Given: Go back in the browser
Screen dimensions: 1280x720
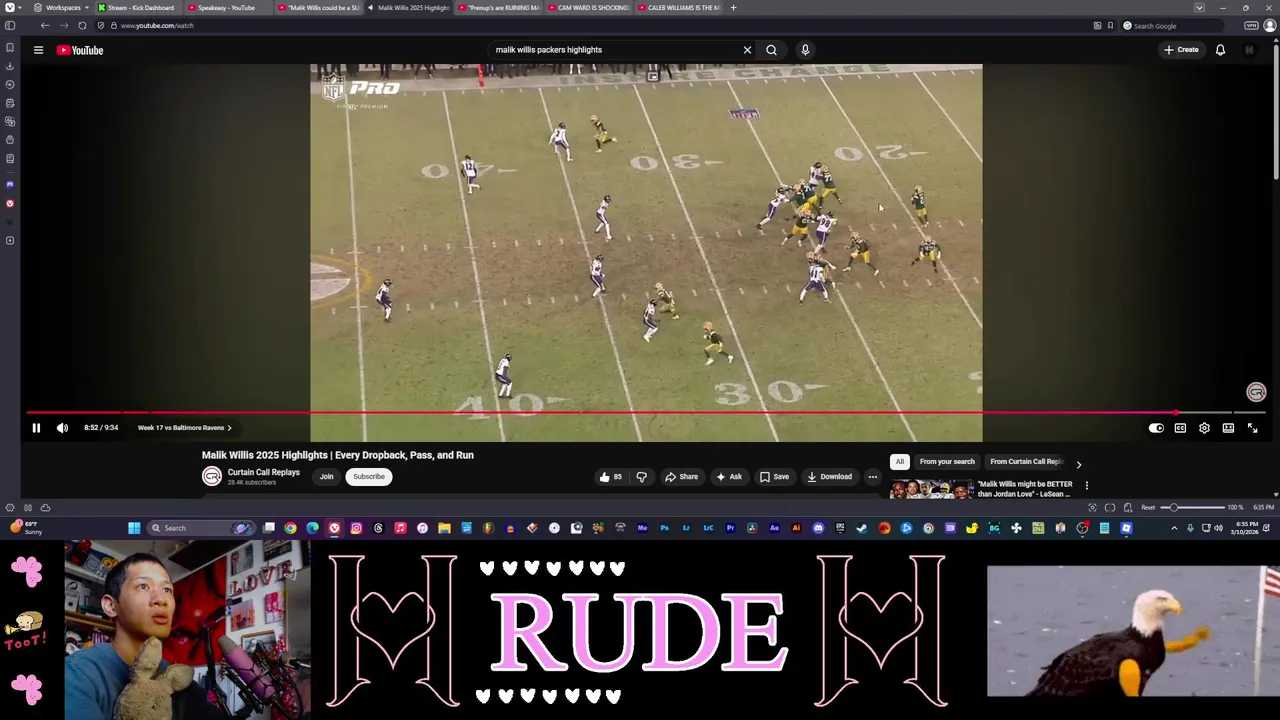Looking at the screenshot, I should (45, 26).
